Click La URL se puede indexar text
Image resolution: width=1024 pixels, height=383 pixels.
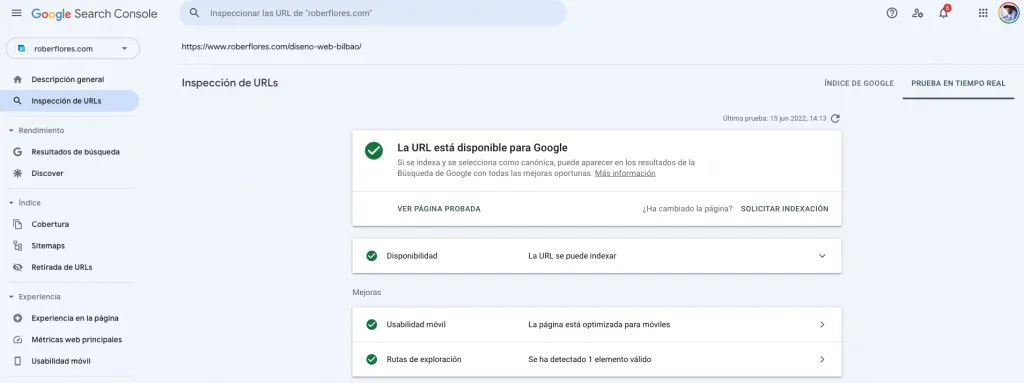[572, 256]
